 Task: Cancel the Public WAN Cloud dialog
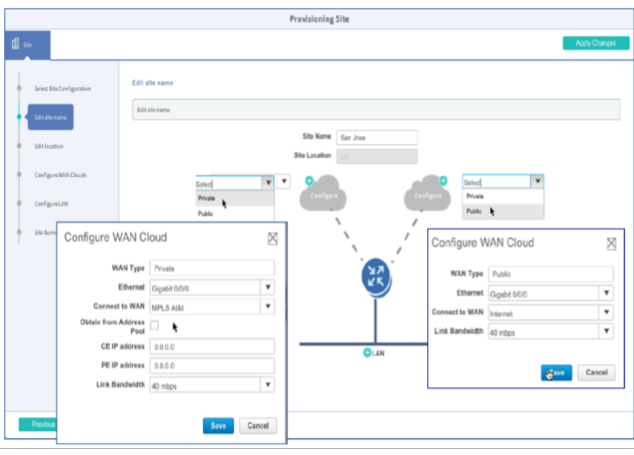point(594,372)
